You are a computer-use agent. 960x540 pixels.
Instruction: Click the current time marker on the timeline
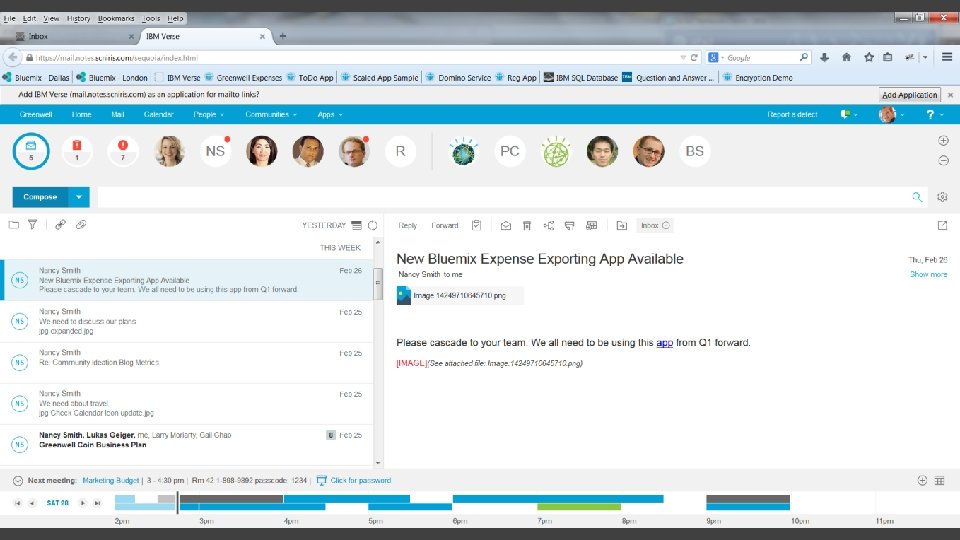point(178,503)
